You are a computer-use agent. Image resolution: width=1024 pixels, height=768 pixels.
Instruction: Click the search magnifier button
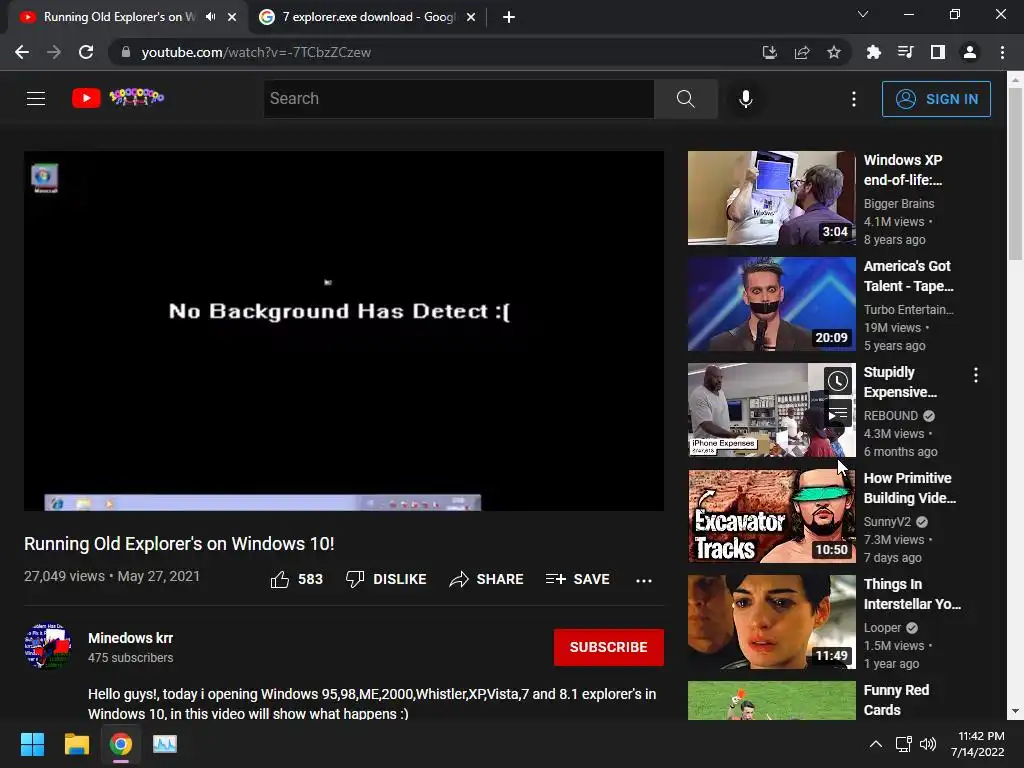coord(686,99)
